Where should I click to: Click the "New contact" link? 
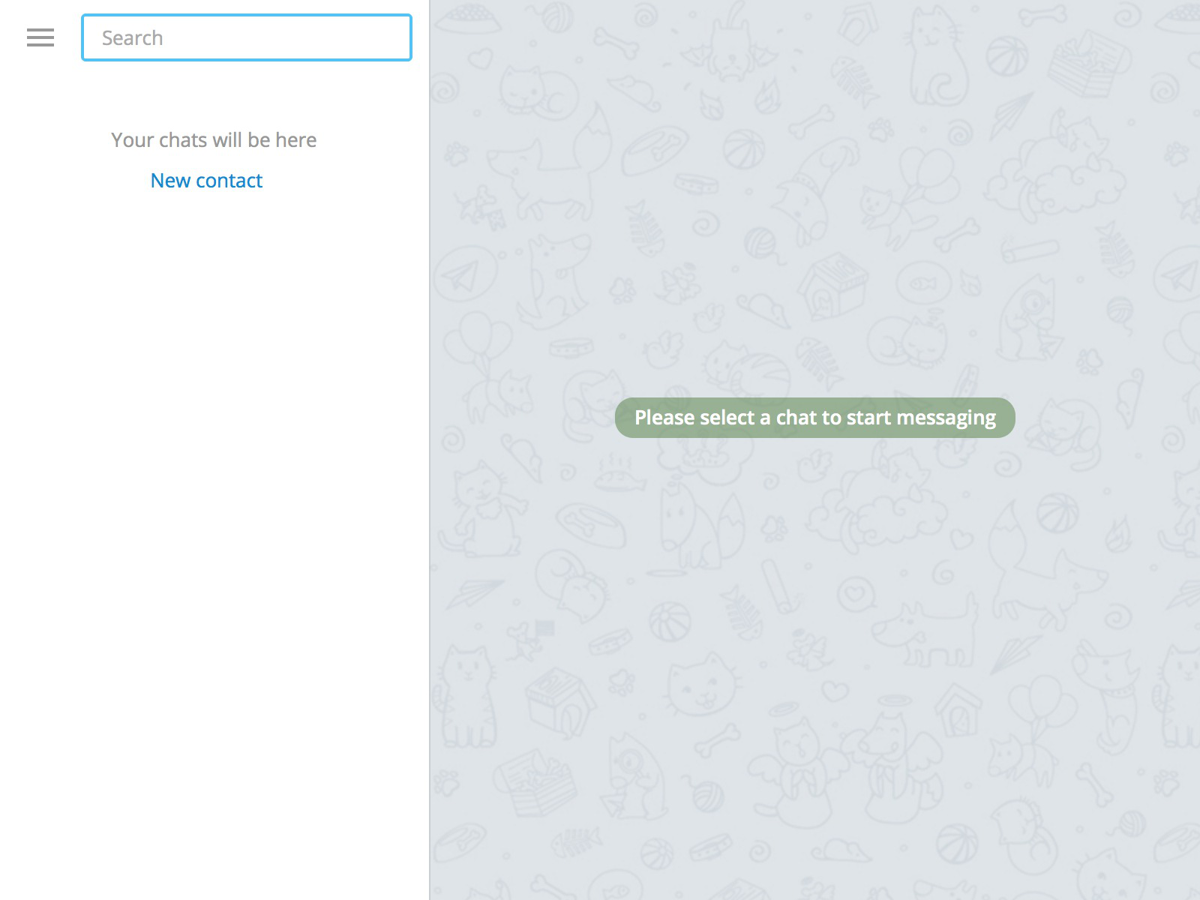coord(206,181)
